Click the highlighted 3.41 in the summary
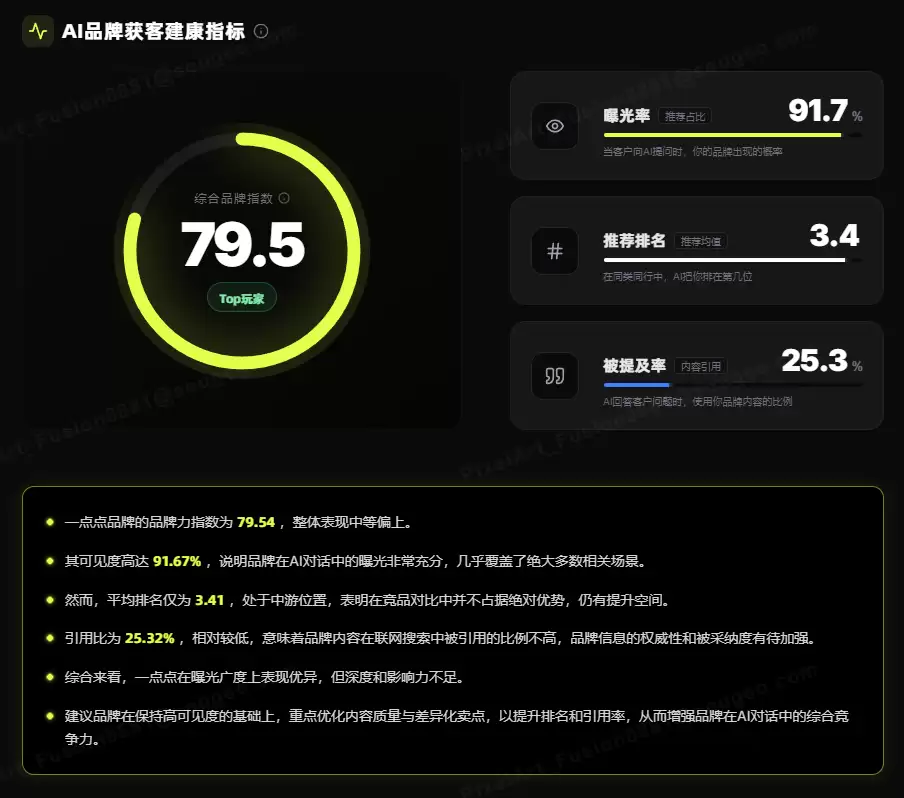This screenshot has width=904, height=798. coord(209,600)
